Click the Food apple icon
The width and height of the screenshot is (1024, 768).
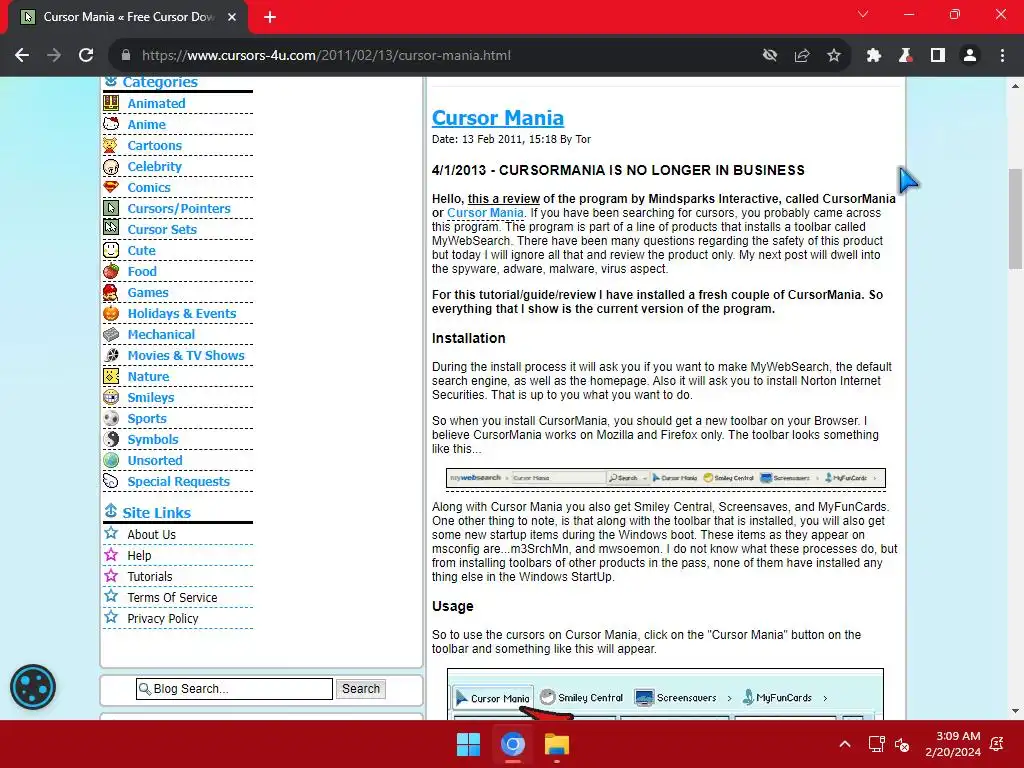(x=111, y=270)
